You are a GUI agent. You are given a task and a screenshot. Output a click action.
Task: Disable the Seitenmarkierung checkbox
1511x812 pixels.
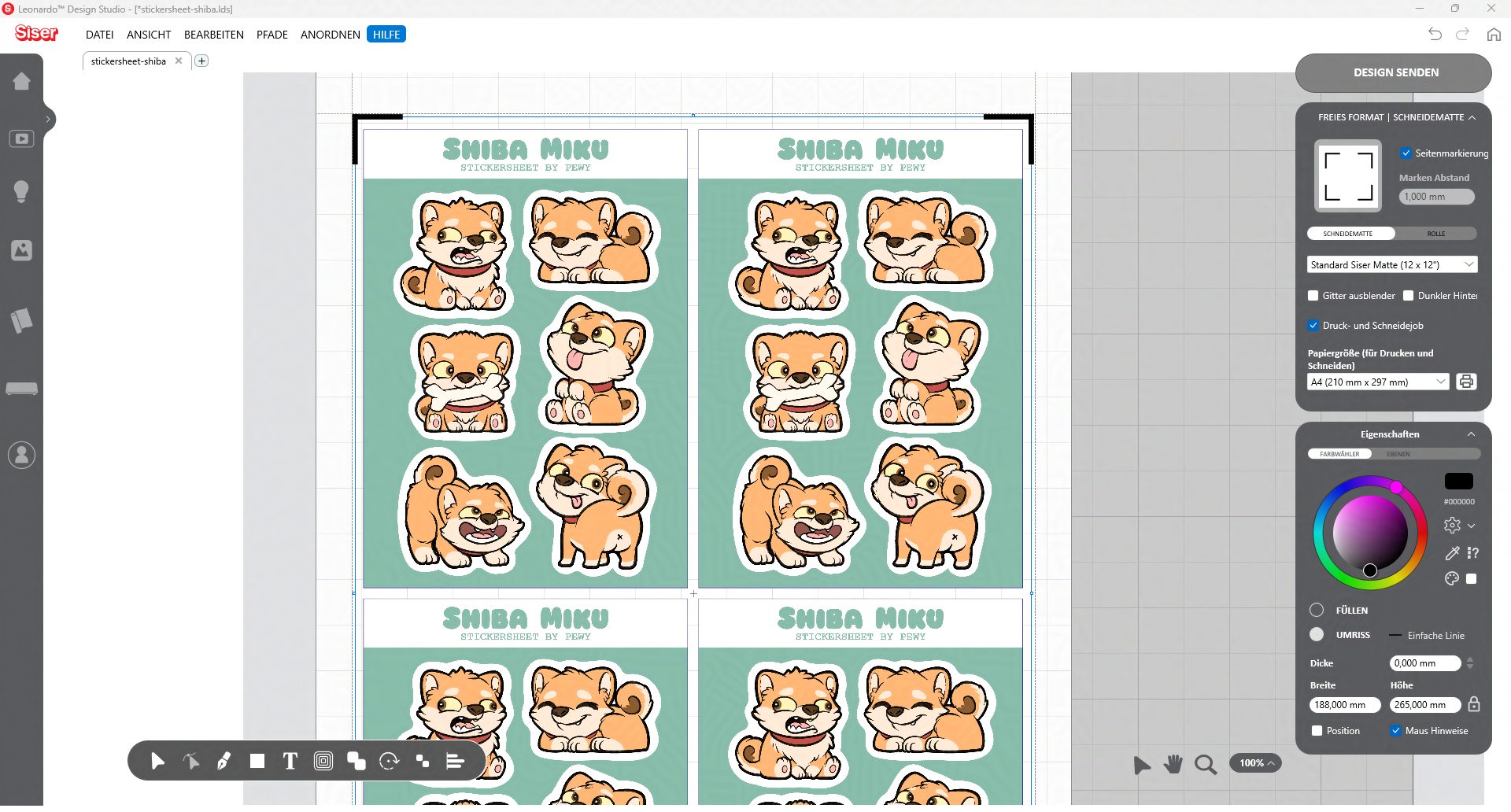1406,153
